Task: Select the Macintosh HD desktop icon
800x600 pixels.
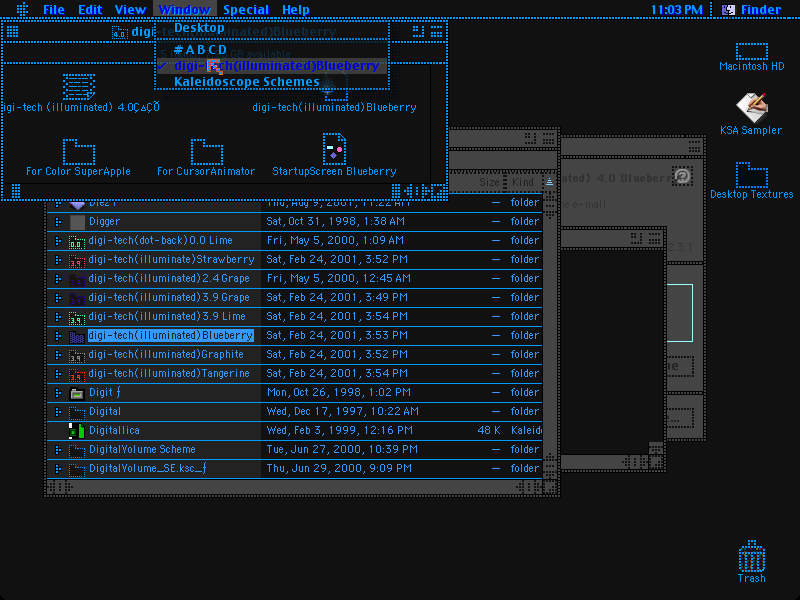Action: pyautogui.click(x=752, y=52)
